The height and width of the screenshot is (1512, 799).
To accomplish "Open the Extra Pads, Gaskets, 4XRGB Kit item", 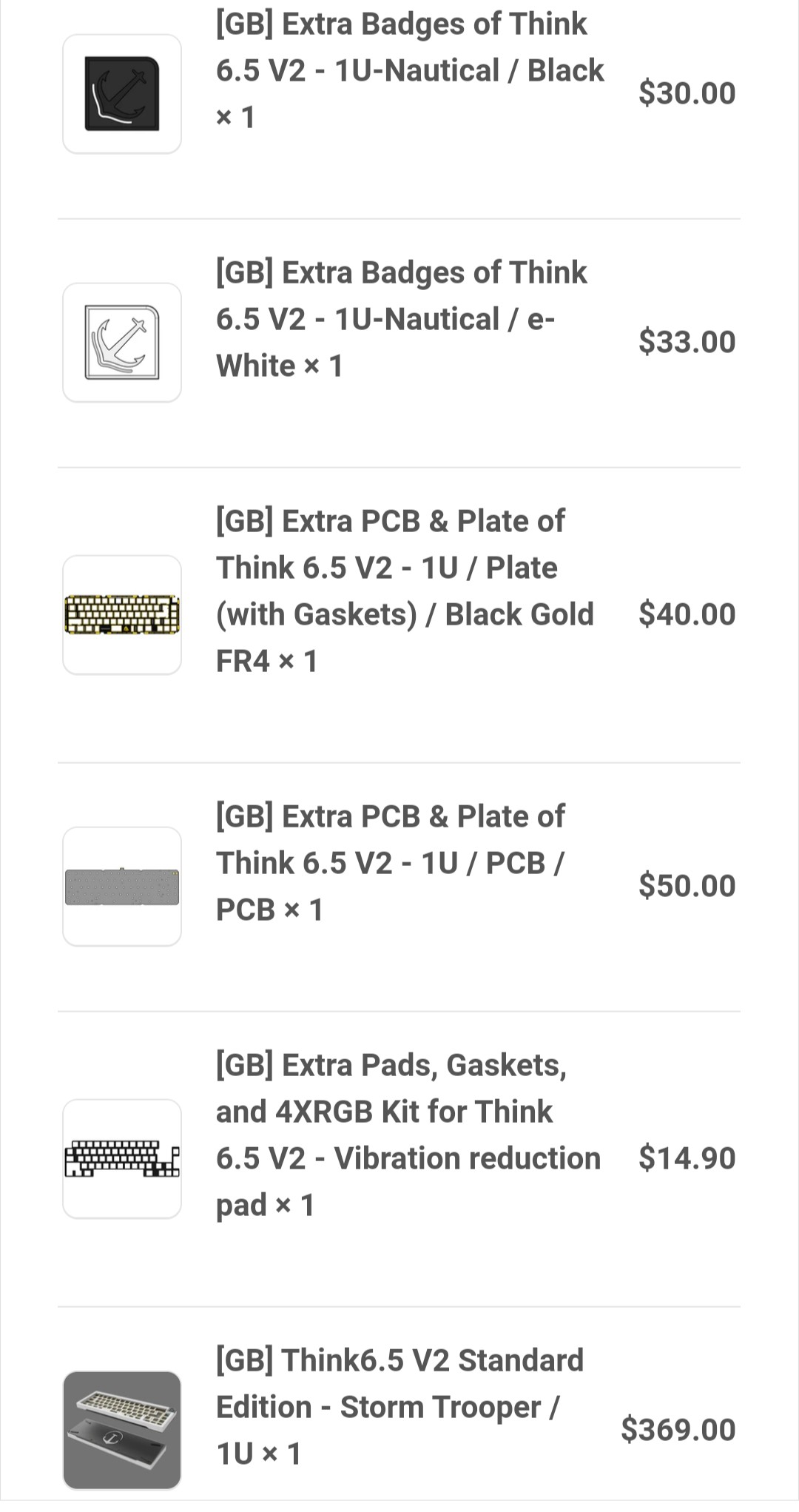I will (408, 1135).
